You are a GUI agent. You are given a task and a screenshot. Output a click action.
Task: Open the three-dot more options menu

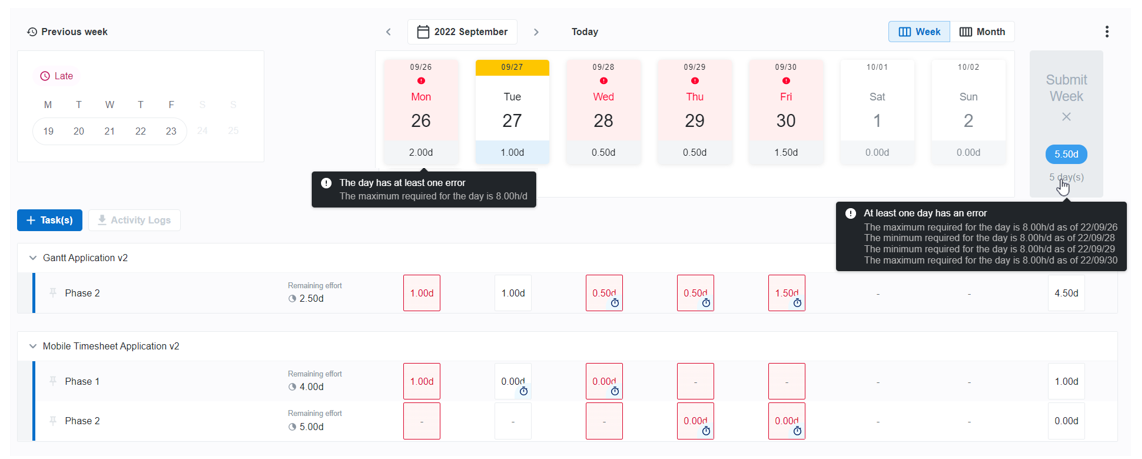(x=1106, y=32)
